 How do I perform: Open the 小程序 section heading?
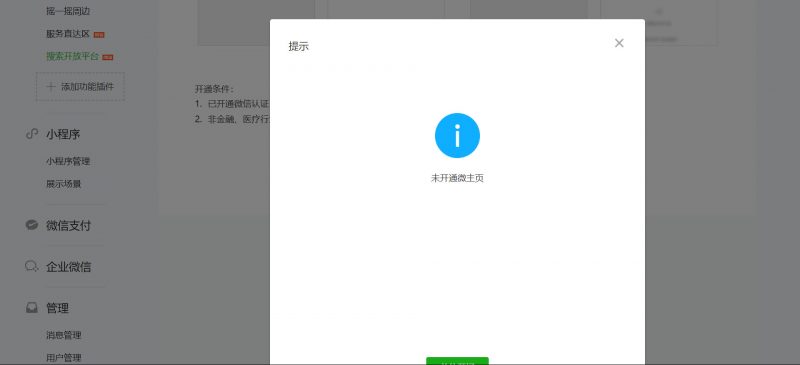(63, 134)
